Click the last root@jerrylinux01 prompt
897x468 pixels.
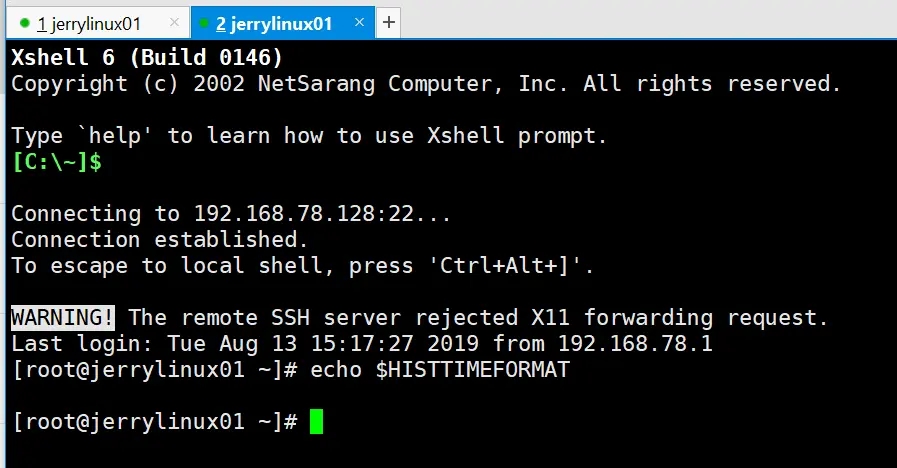154,422
